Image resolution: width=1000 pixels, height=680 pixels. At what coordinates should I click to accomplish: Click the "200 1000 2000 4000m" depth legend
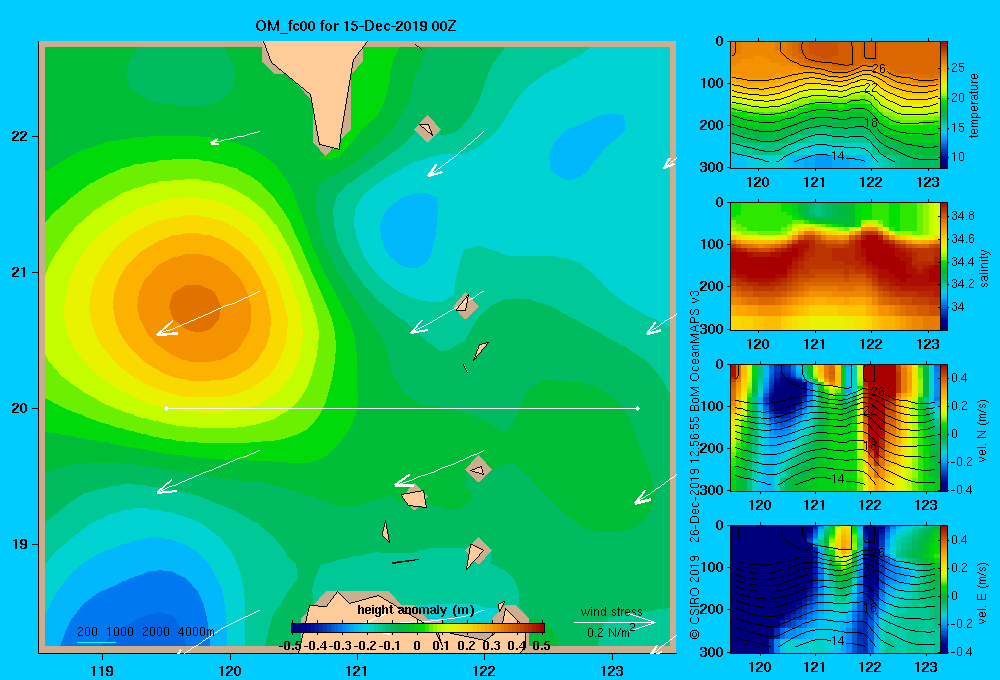click(145, 632)
